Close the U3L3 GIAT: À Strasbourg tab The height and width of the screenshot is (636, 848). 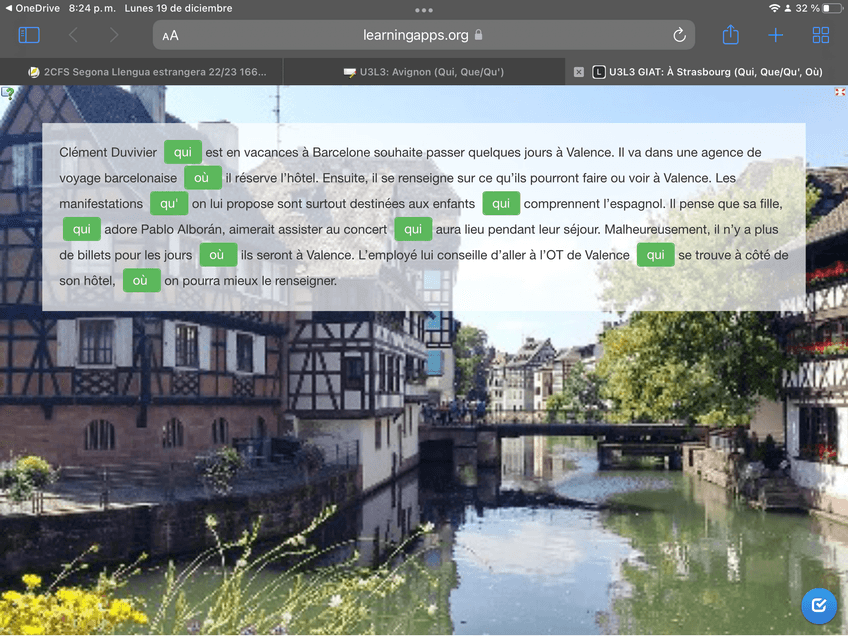(579, 72)
